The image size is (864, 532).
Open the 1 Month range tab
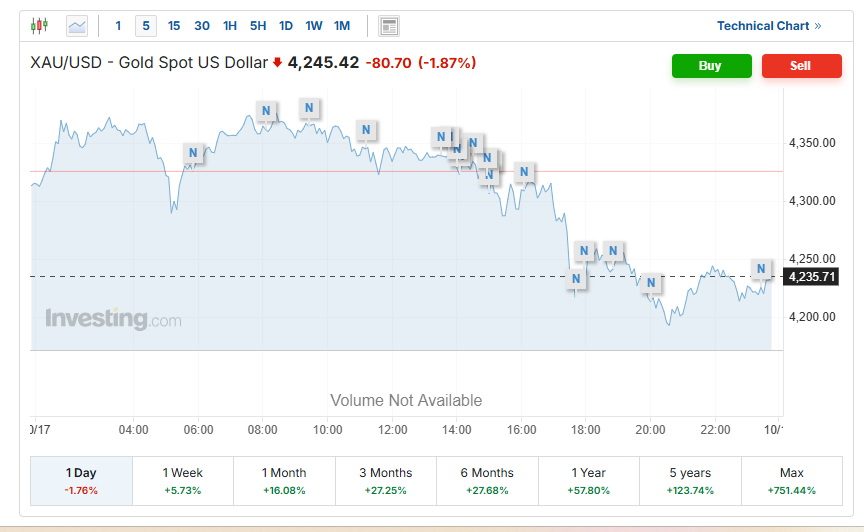(x=284, y=480)
